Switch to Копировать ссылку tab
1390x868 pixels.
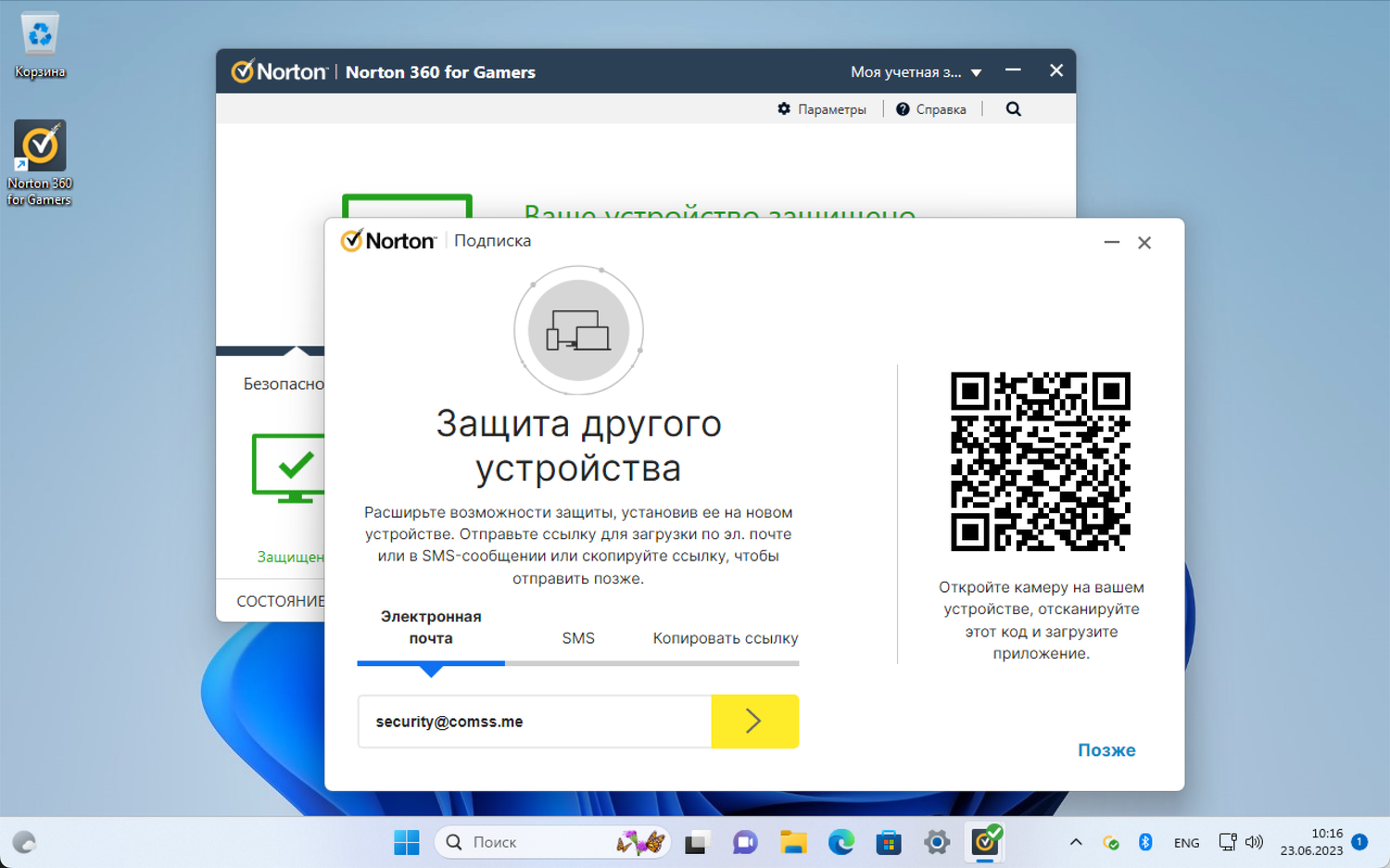tap(726, 638)
